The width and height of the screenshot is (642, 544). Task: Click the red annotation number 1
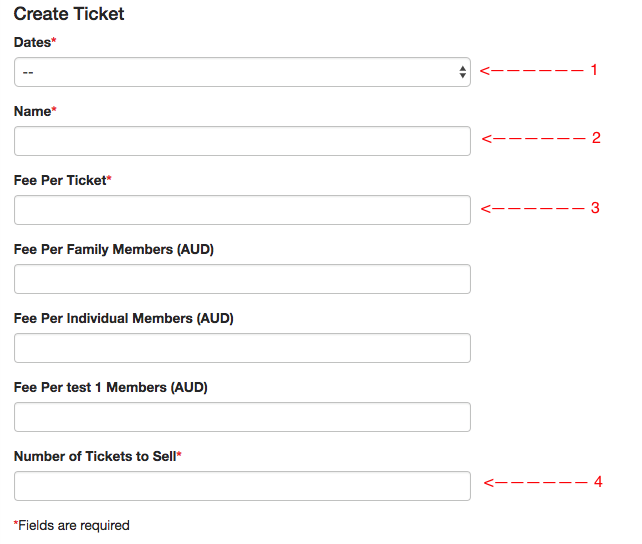593,70
